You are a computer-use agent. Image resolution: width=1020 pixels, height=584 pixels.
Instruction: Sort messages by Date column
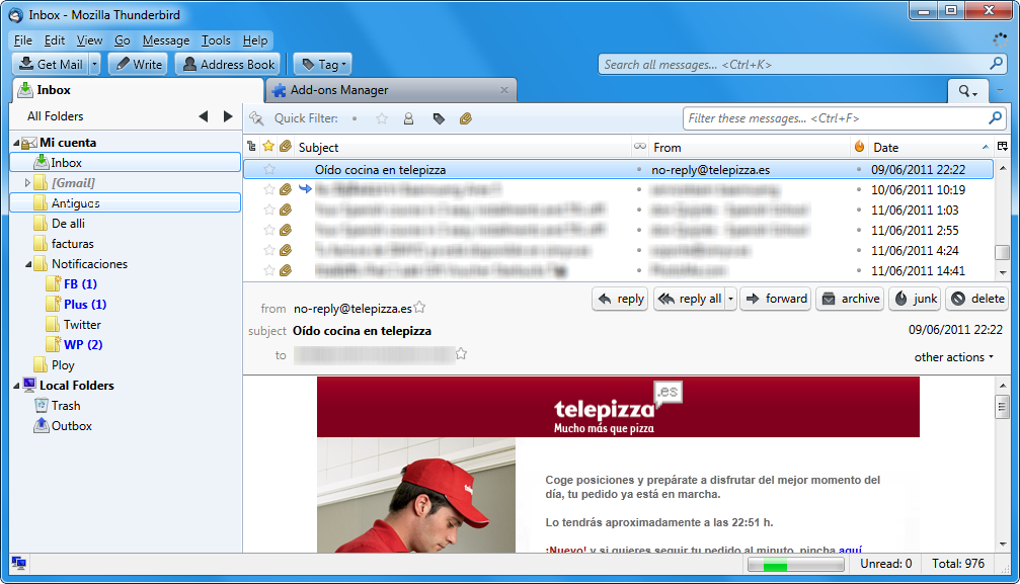[931, 148]
